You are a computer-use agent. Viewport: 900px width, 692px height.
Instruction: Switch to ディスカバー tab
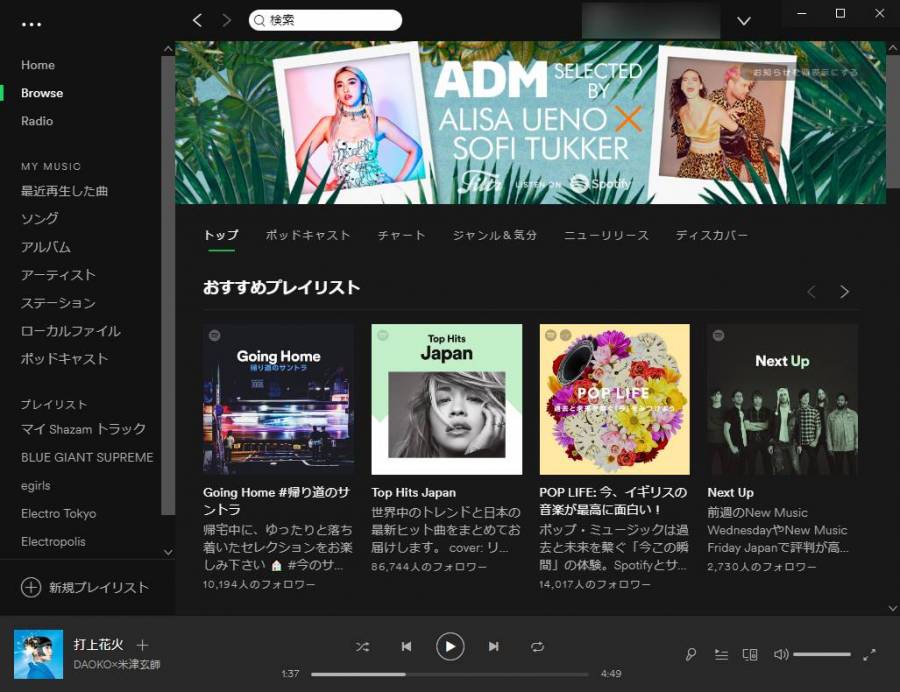tap(712, 235)
